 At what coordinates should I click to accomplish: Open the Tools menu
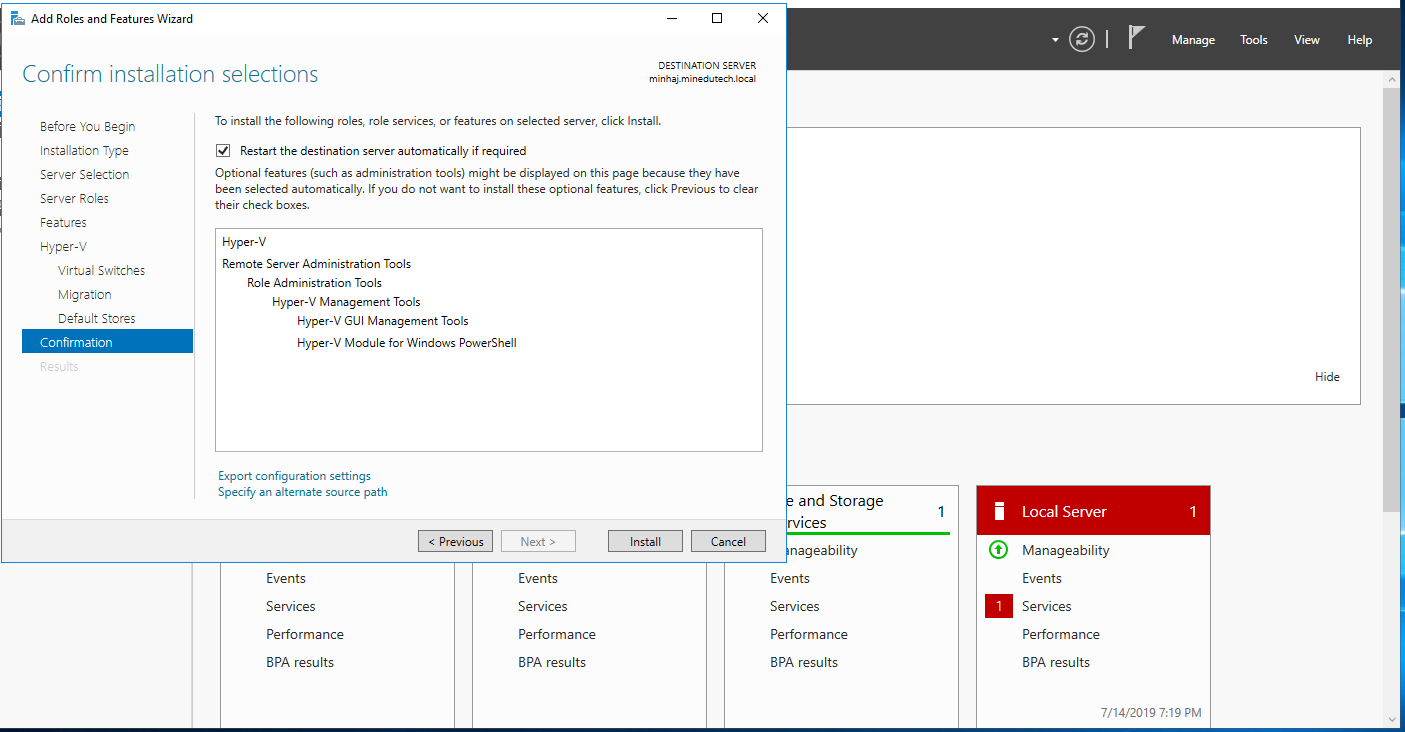pyautogui.click(x=1253, y=40)
